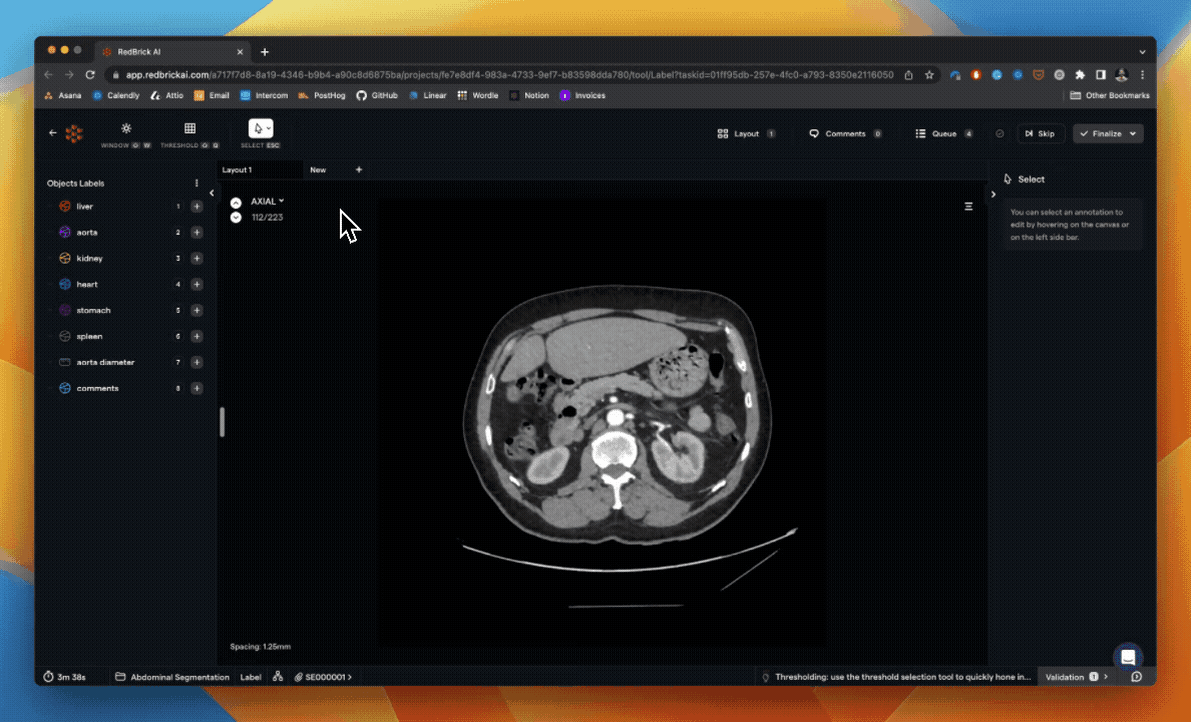
Task: Click the task hierarchy icon in status bar
Action: click(x=278, y=676)
